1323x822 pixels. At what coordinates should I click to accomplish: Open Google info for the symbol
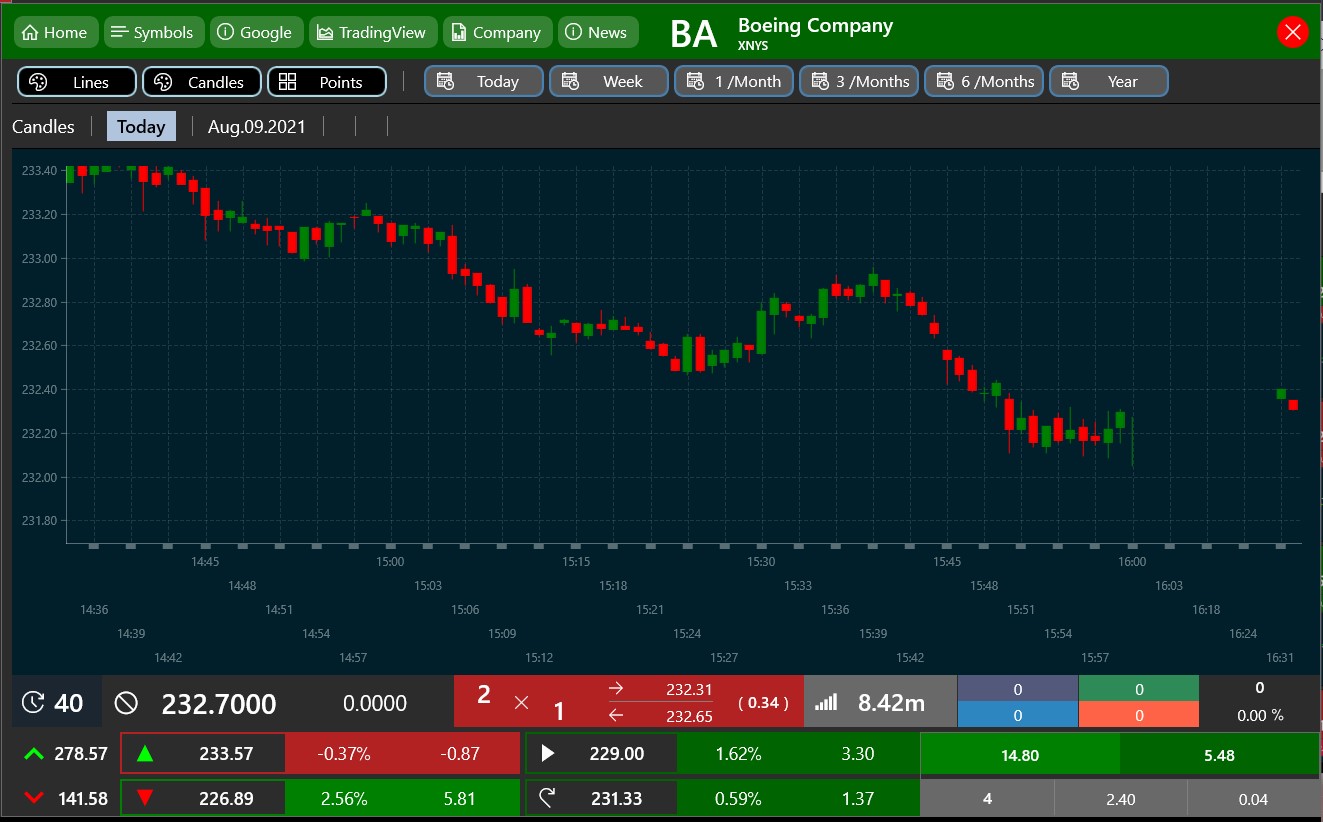pos(255,32)
